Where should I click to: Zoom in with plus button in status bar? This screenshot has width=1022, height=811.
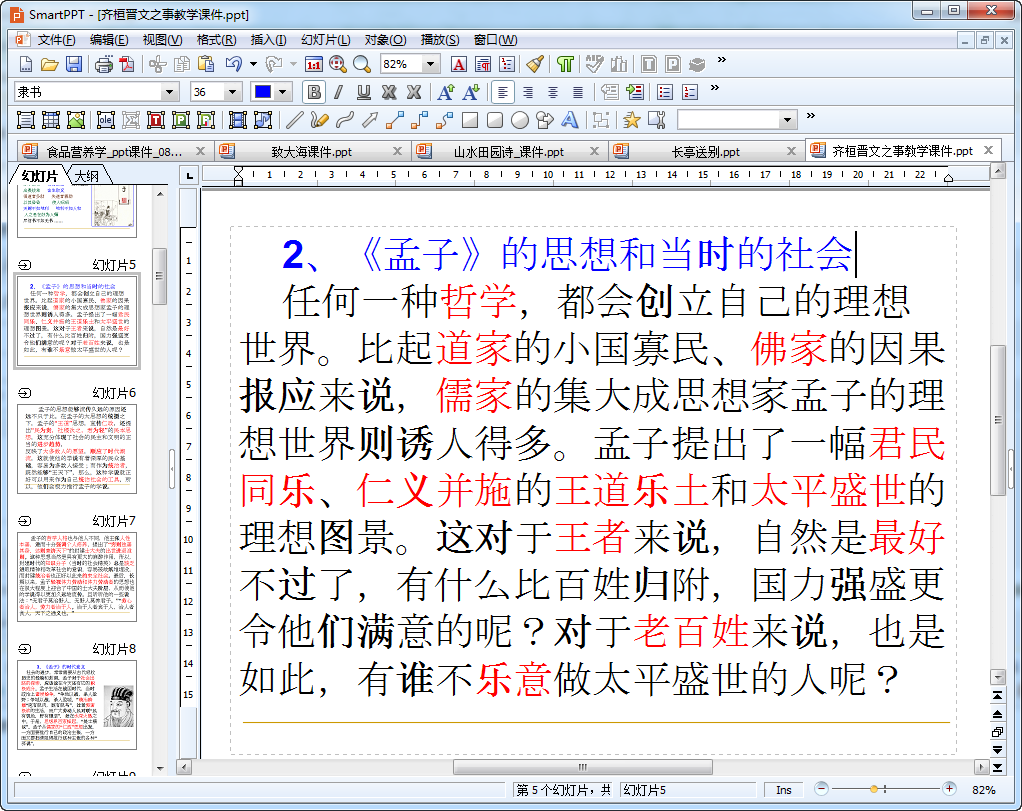pyautogui.click(x=949, y=789)
